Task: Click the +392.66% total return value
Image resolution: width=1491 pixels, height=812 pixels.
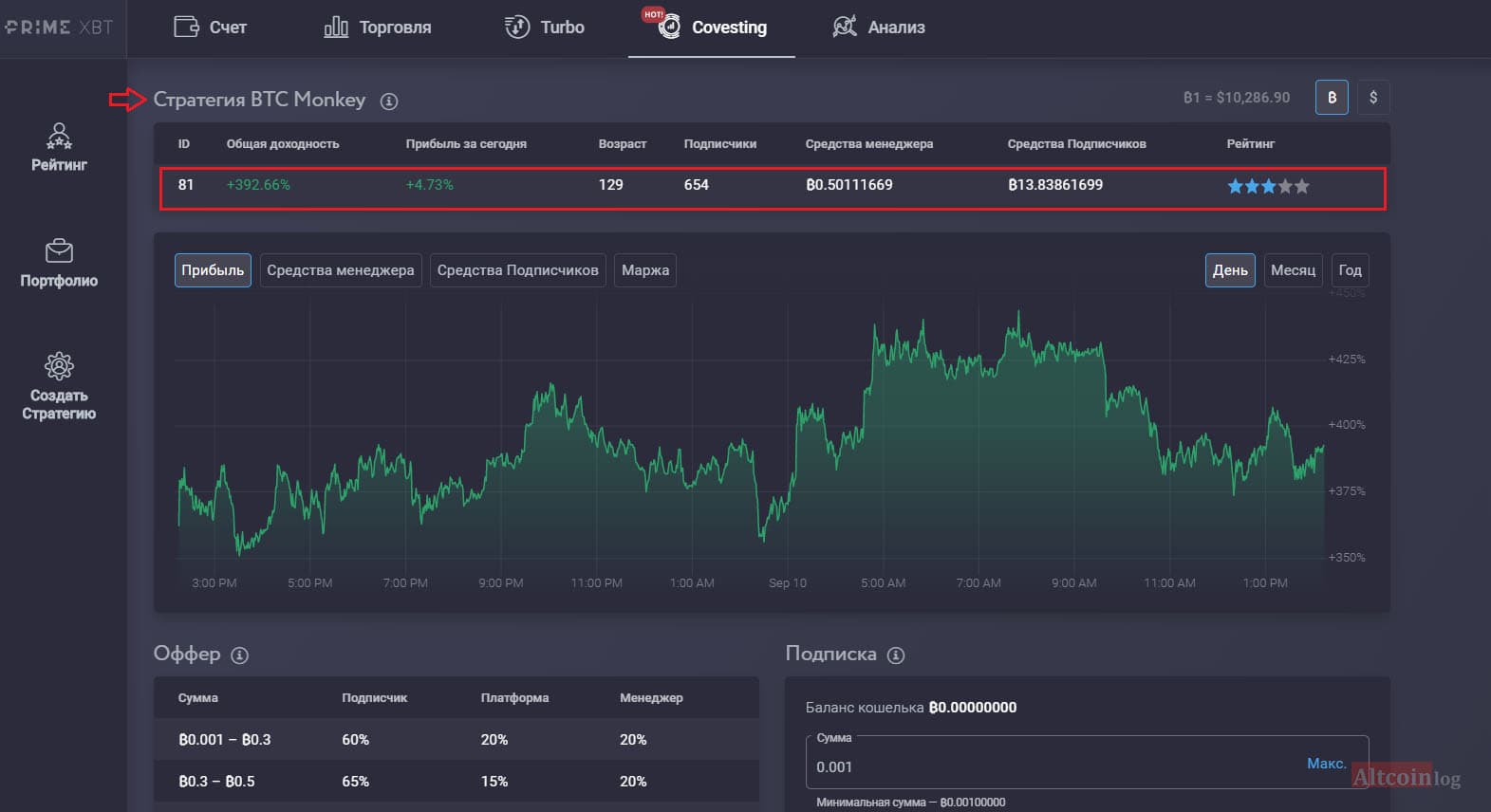Action: 258,185
